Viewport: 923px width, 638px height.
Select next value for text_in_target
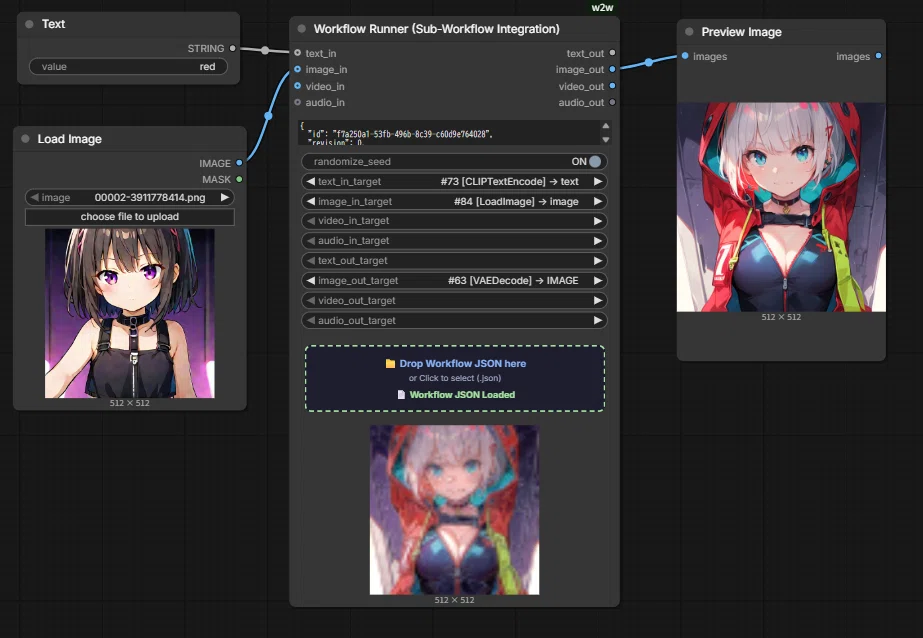click(x=597, y=181)
